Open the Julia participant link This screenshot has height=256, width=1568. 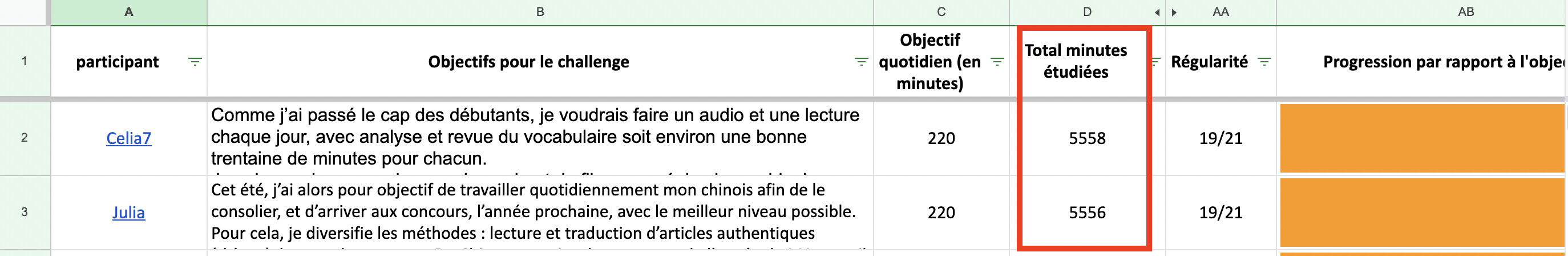128,213
